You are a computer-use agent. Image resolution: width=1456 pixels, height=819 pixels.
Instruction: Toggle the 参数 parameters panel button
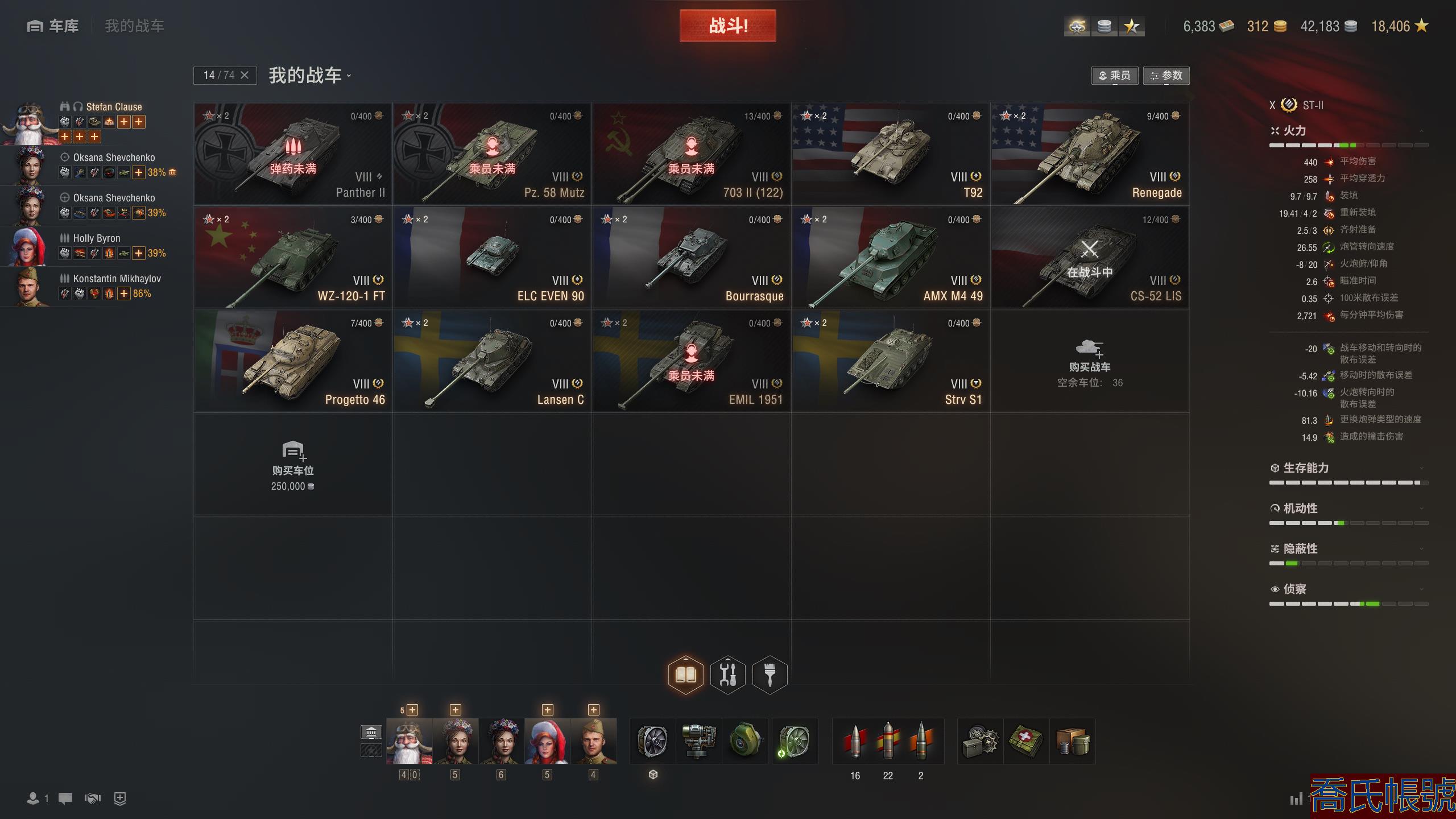[x=1166, y=75]
